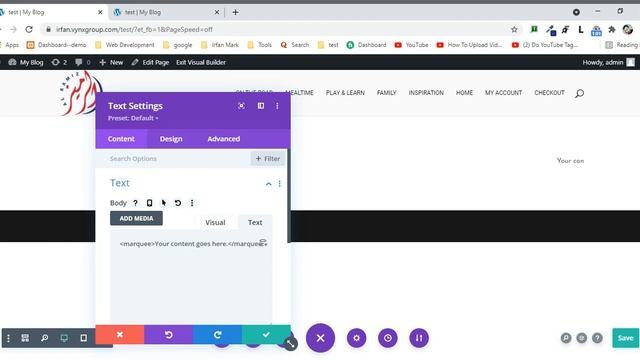
Task: Enable Body hover cursor icon
Action: pyautogui.click(x=164, y=203)
